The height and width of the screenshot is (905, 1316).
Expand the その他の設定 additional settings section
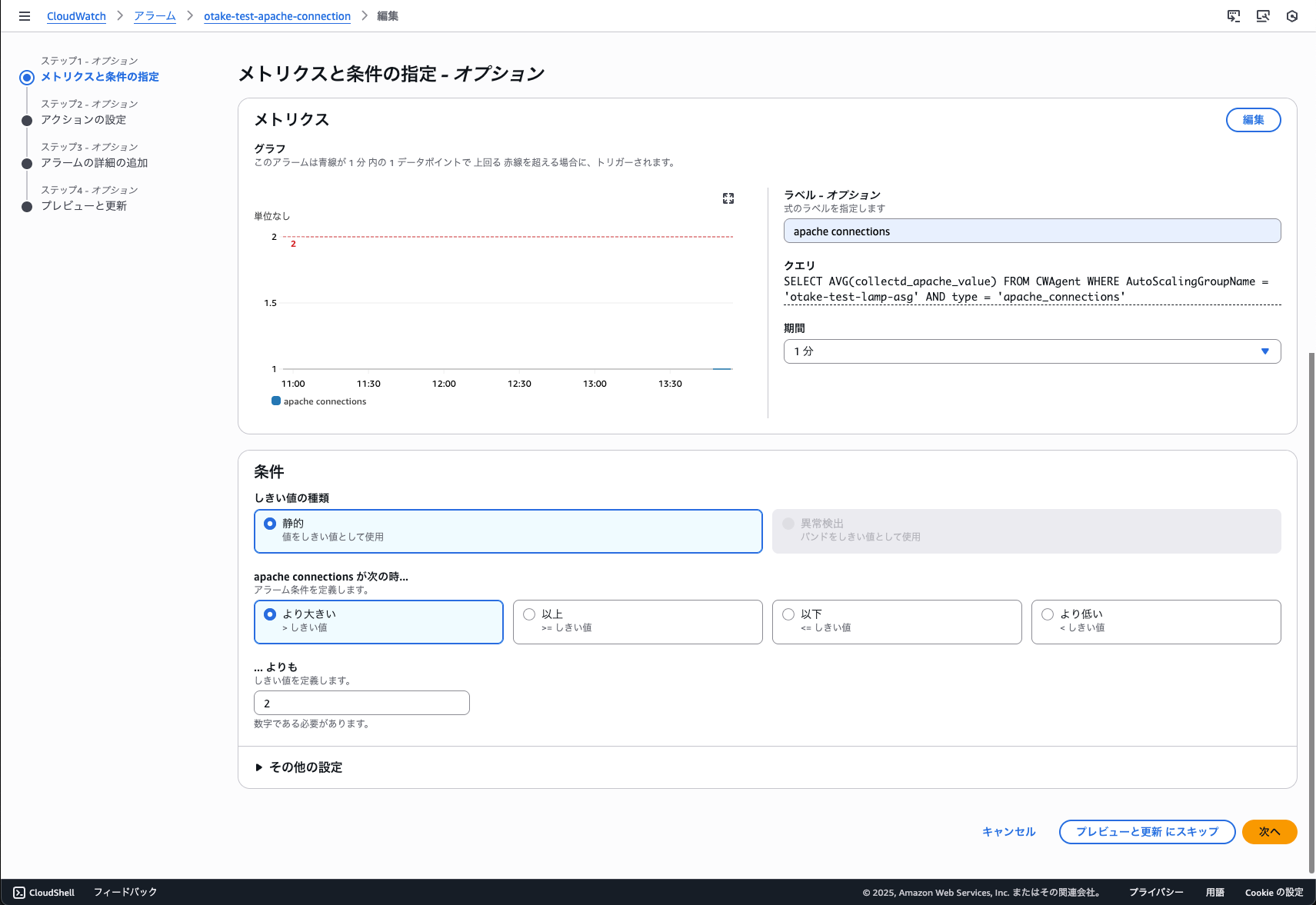[298, 767]
